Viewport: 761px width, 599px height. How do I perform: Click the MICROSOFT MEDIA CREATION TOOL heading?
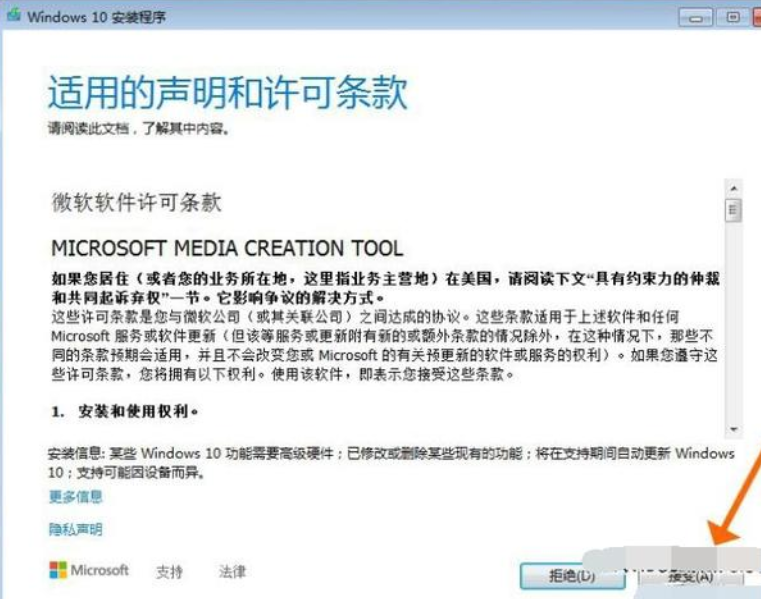(227, 248)
